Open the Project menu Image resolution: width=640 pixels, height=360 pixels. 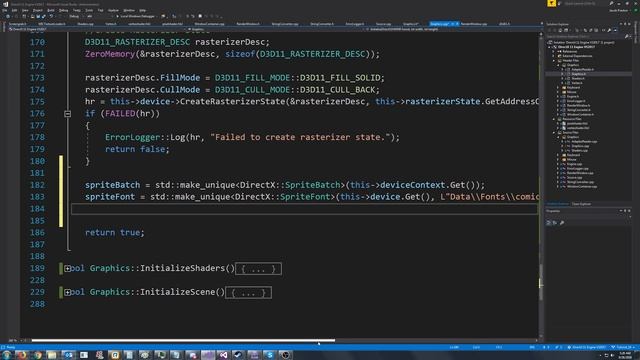[37, 10]
